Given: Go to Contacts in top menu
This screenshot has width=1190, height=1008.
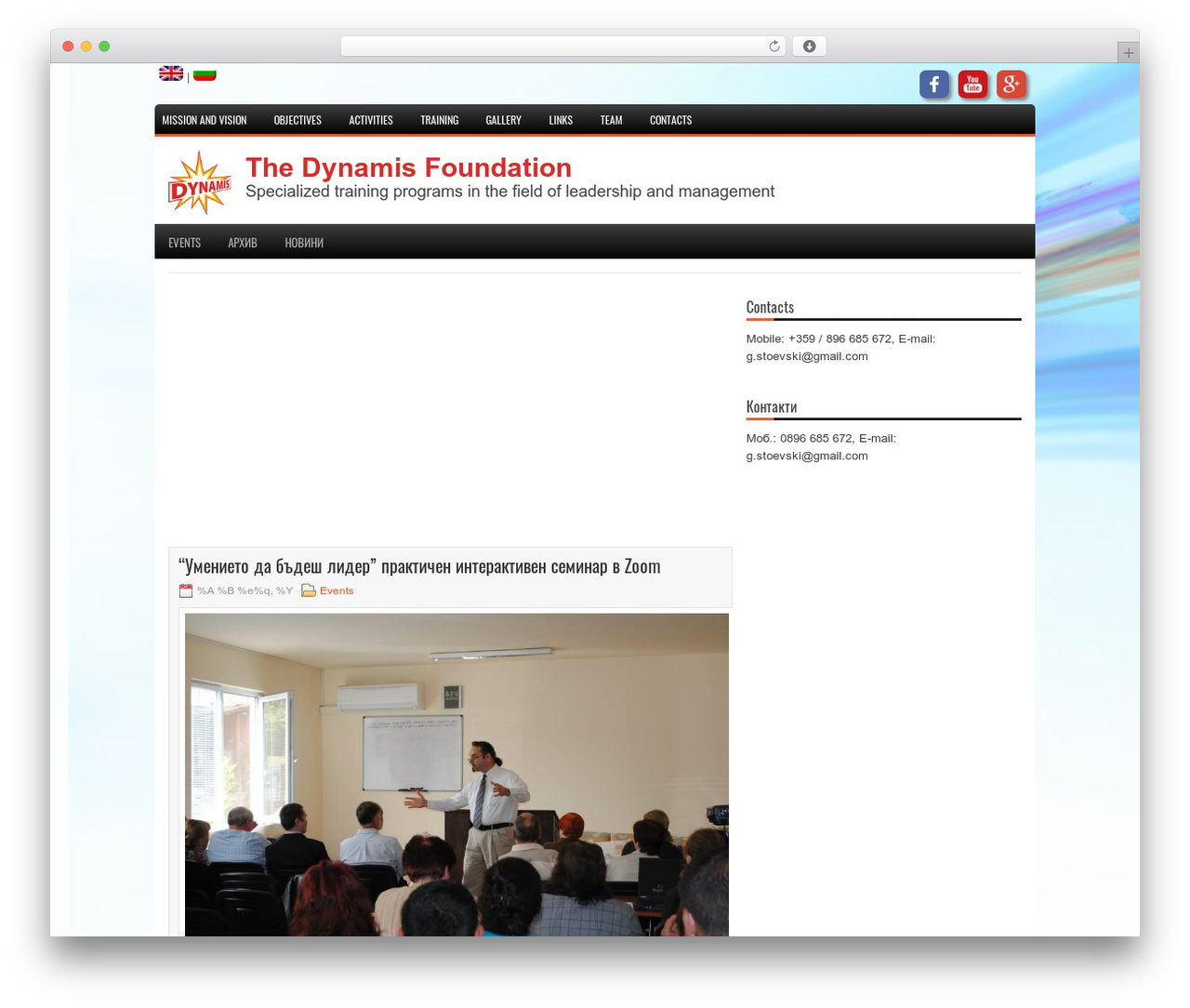Looking at the screenshot, I should (x=670, y=120).
